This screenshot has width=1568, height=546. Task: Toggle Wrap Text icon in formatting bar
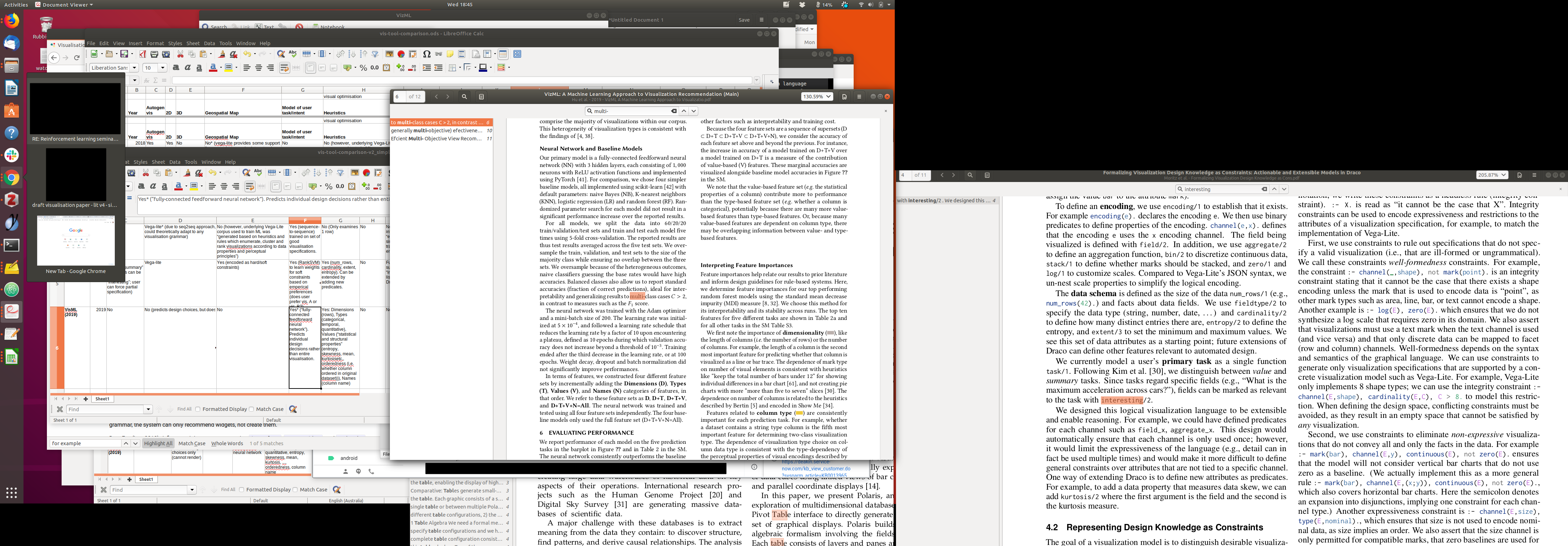284,68
